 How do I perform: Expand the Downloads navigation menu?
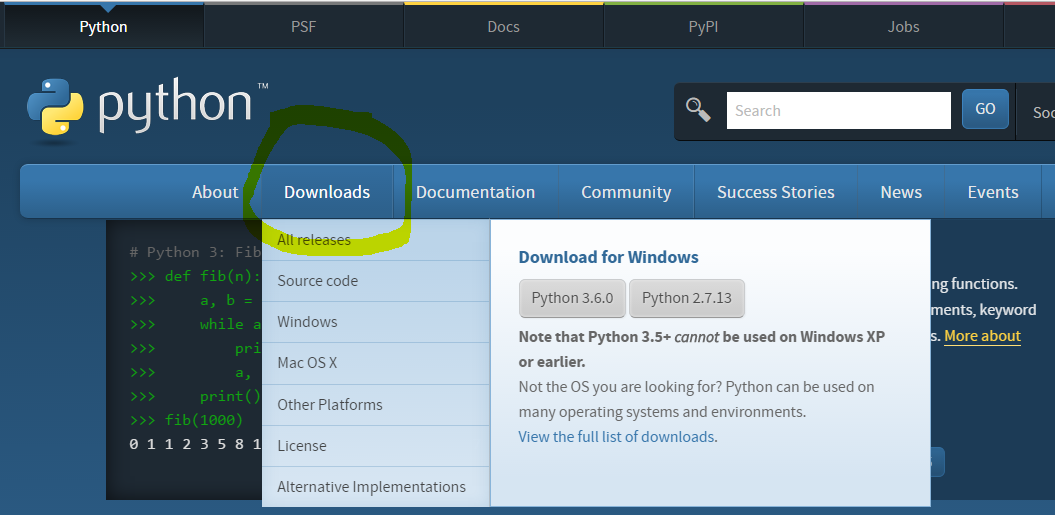[327, 192]
